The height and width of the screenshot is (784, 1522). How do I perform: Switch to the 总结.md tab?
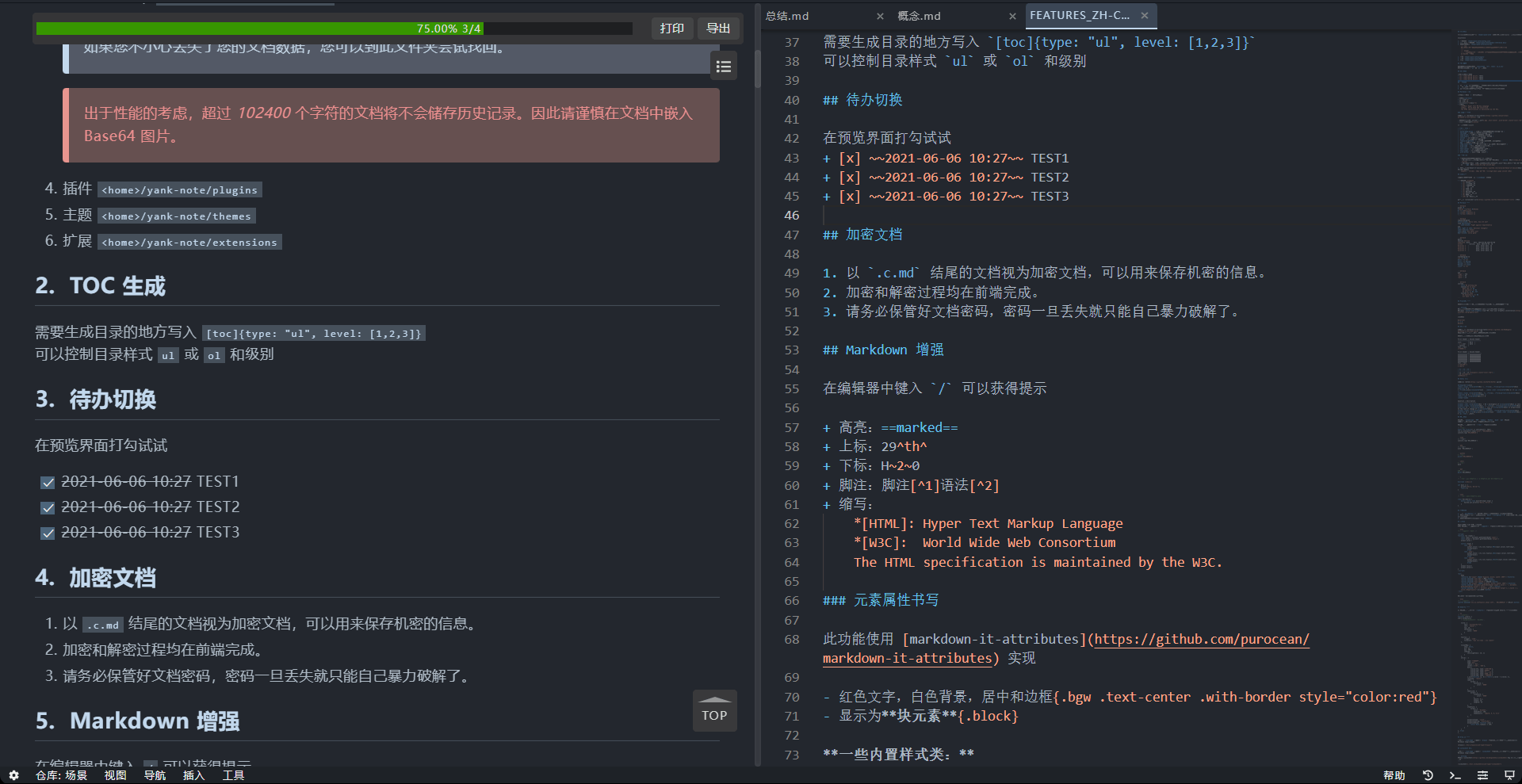point(824,16)
